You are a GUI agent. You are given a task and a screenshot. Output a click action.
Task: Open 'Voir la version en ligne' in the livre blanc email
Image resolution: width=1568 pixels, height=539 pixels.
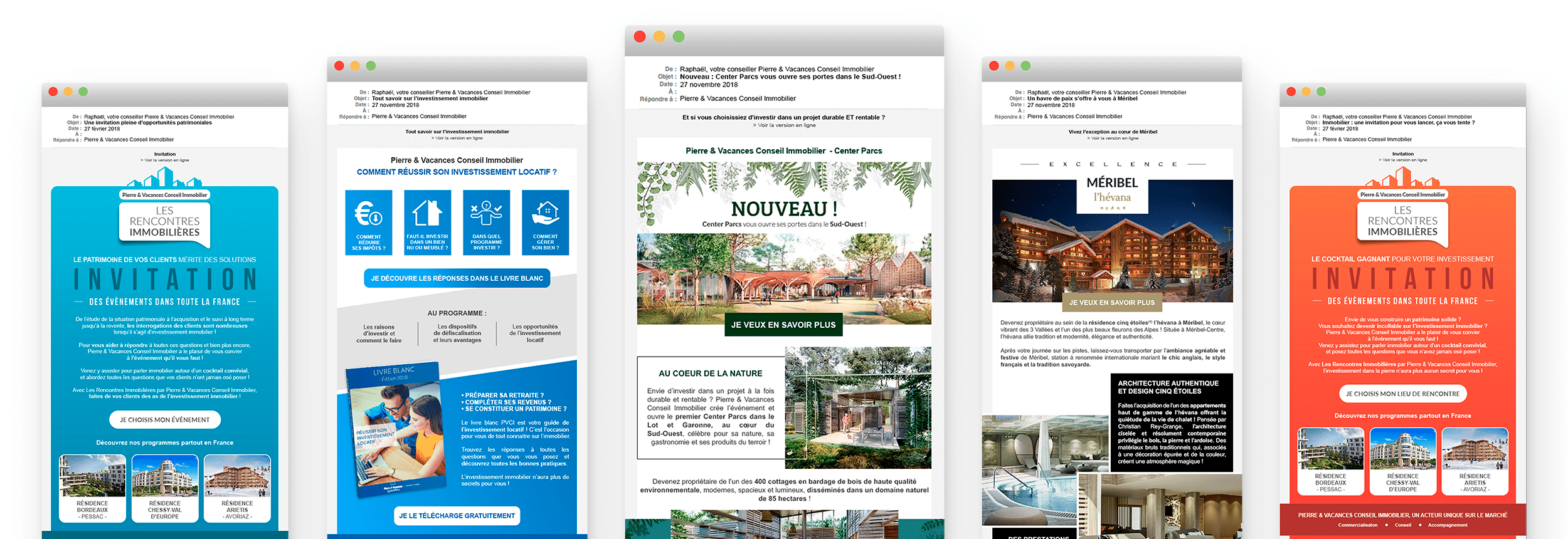point(457,138)
